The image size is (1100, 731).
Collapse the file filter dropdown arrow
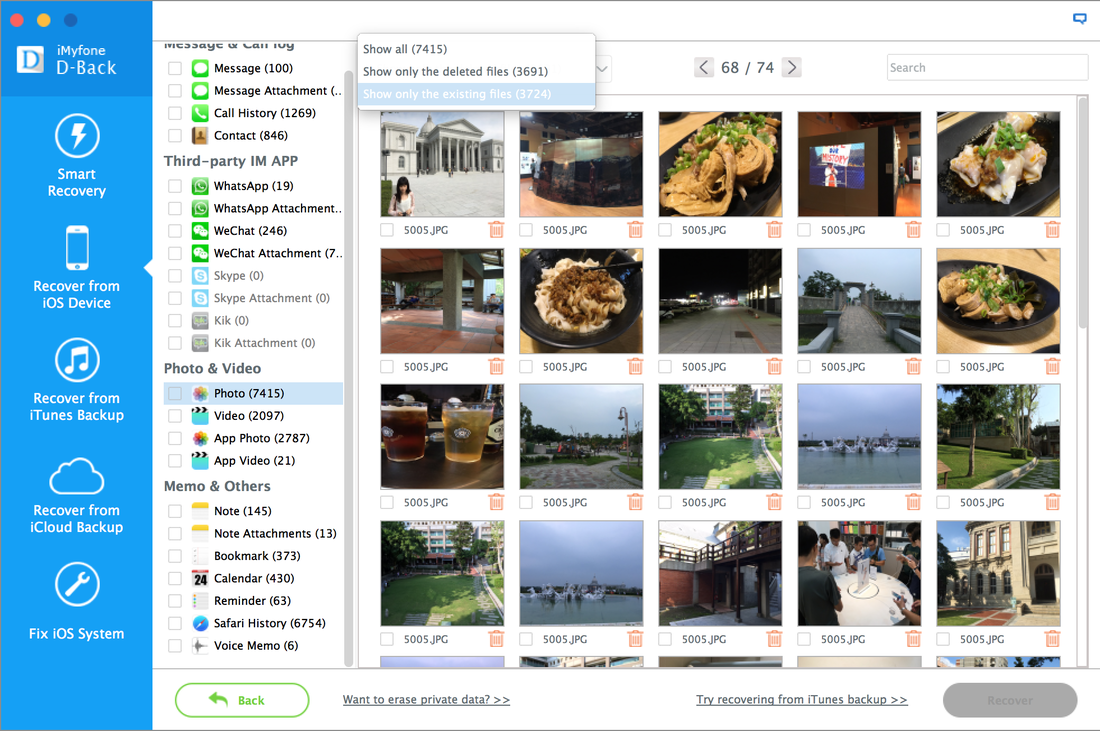(x=602, y=69)
